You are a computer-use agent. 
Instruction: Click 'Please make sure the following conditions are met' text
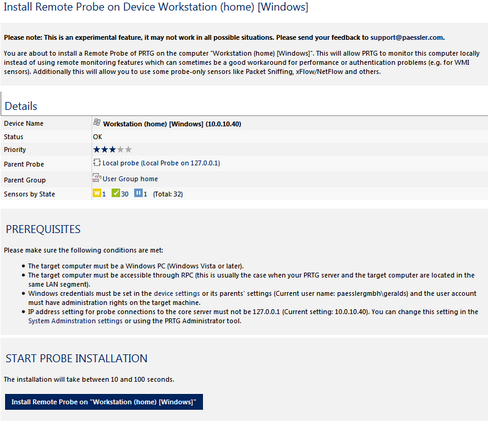(x=83, y=250)
